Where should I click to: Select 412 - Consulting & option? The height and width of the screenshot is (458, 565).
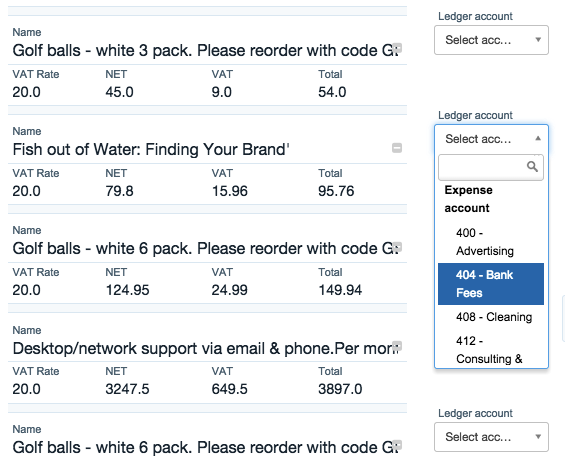coord(491,350)
